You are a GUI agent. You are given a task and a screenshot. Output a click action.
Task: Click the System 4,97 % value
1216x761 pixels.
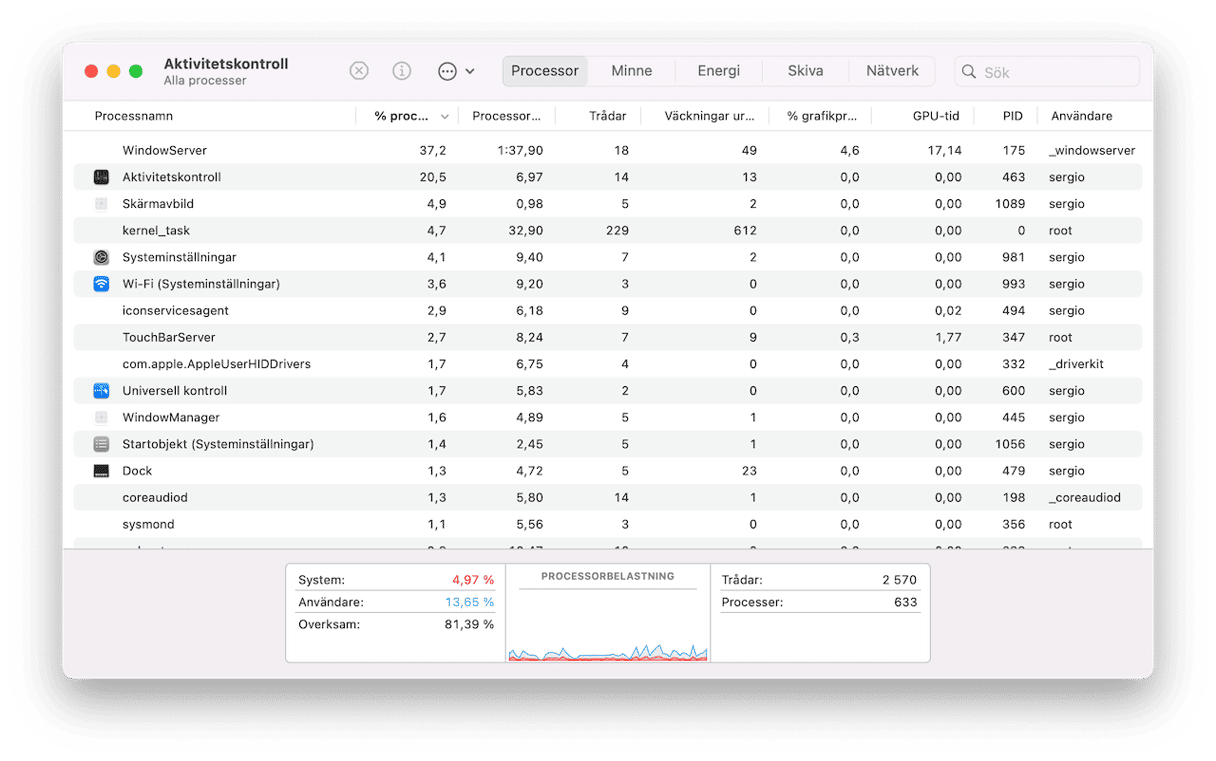coord(473,580)
